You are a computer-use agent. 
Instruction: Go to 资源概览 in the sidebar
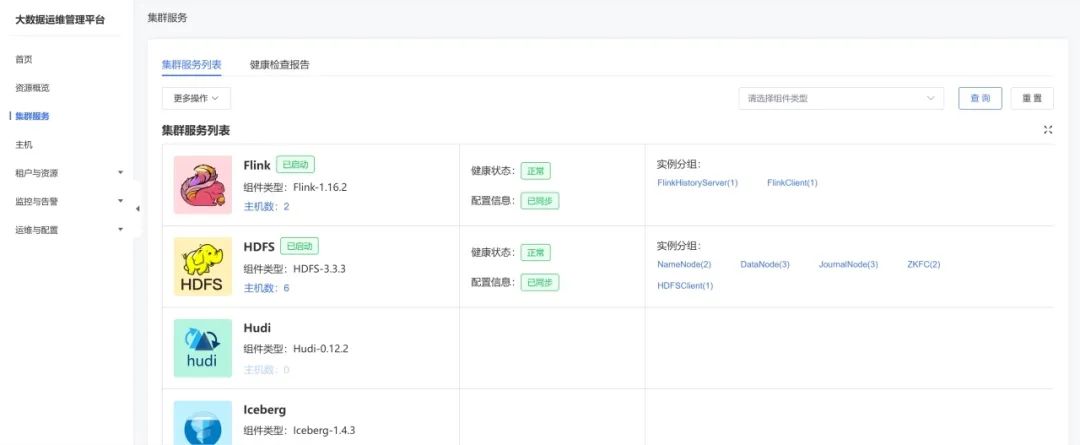pyautogui.click(x=32, y=88)
